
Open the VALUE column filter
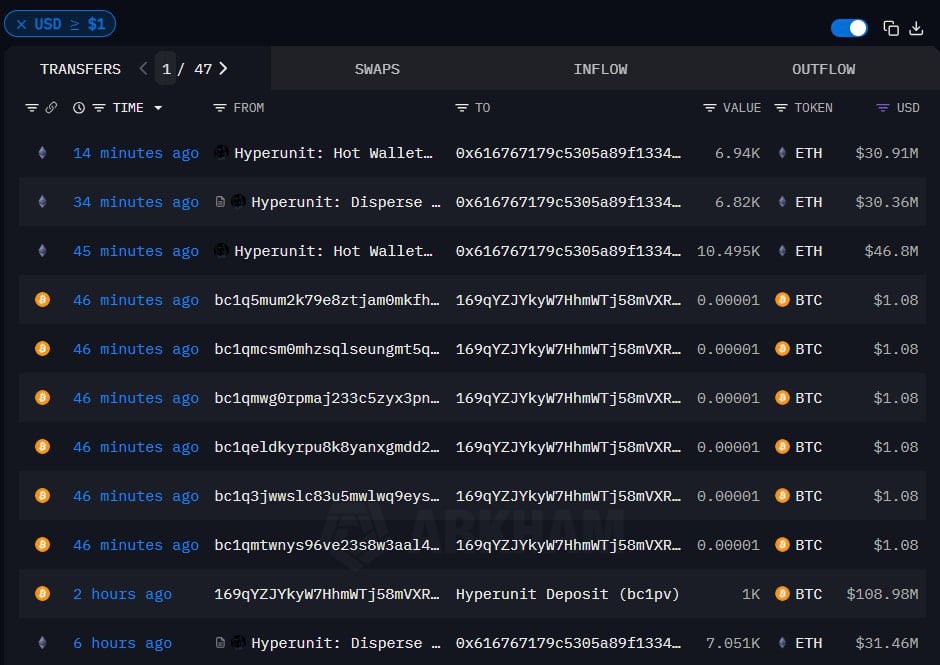(x=709, y=108)
